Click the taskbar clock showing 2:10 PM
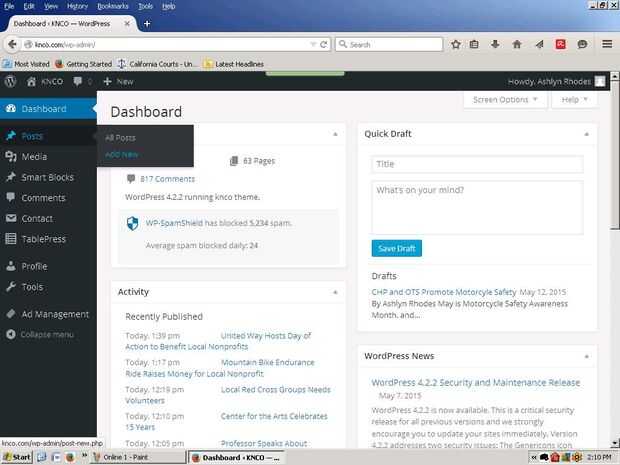The width and height of the screenshot is (620, 465). tap(599, 457)
